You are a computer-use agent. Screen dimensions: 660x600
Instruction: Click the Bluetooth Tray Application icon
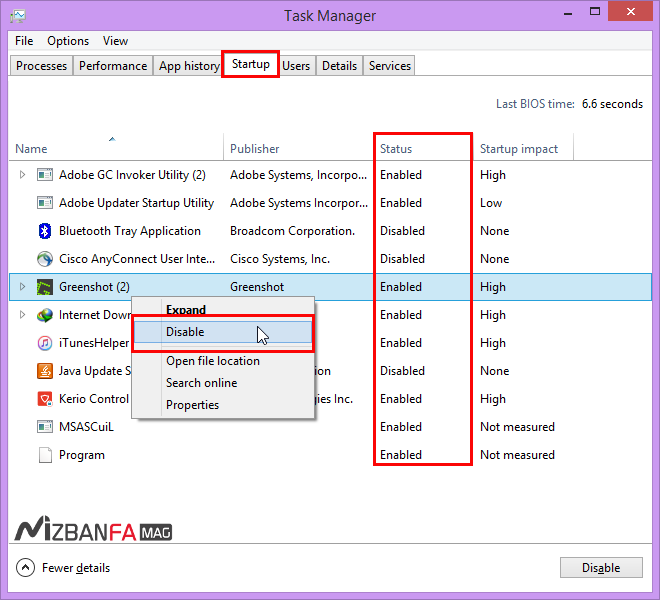pyautogui.click(x=44, y=231)
